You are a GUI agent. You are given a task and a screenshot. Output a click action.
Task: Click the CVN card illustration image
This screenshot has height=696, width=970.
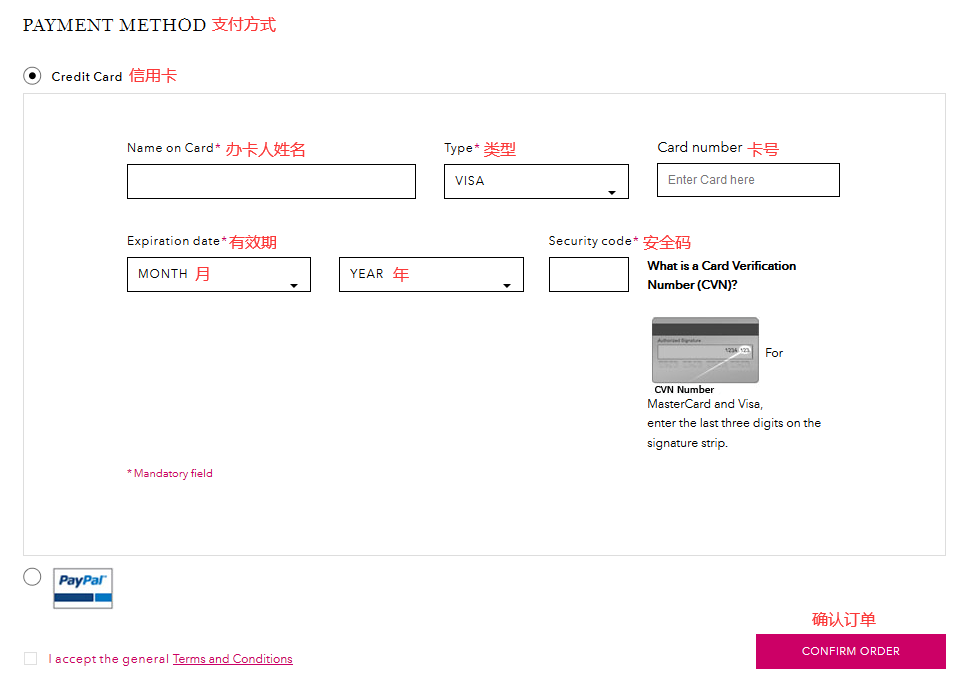coord(705,350)
